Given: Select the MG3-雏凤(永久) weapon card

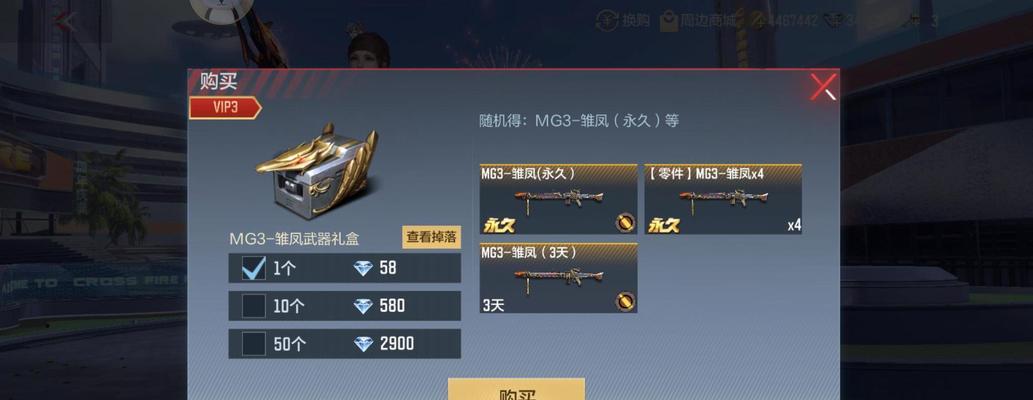Looking at the screenshot, I should click(558, 199).
